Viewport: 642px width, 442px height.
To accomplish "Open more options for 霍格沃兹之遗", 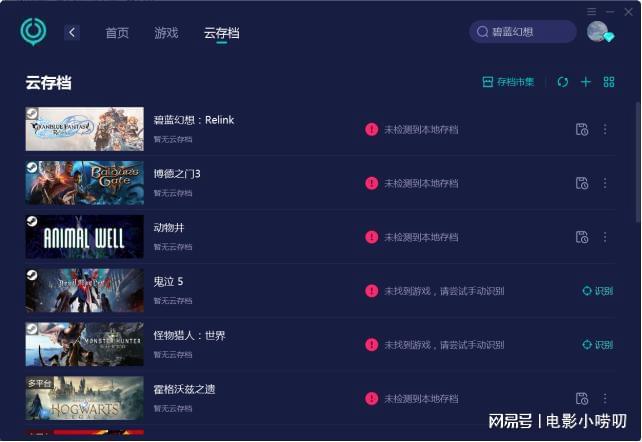I will point(605,398).
